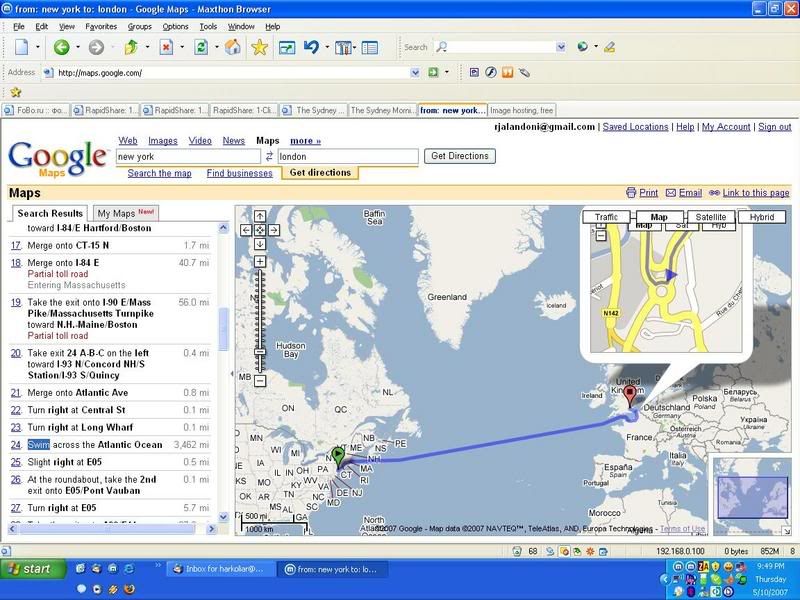Click the Print printer icon

point(631,192)
